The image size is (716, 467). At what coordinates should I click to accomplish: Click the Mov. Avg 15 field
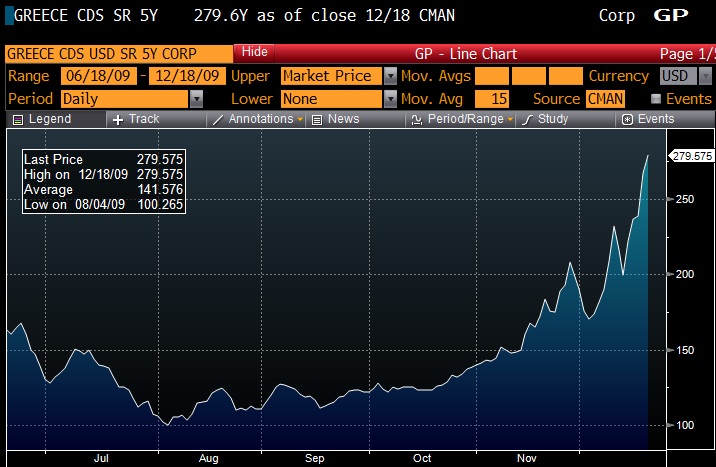click(x=491, y=99)
